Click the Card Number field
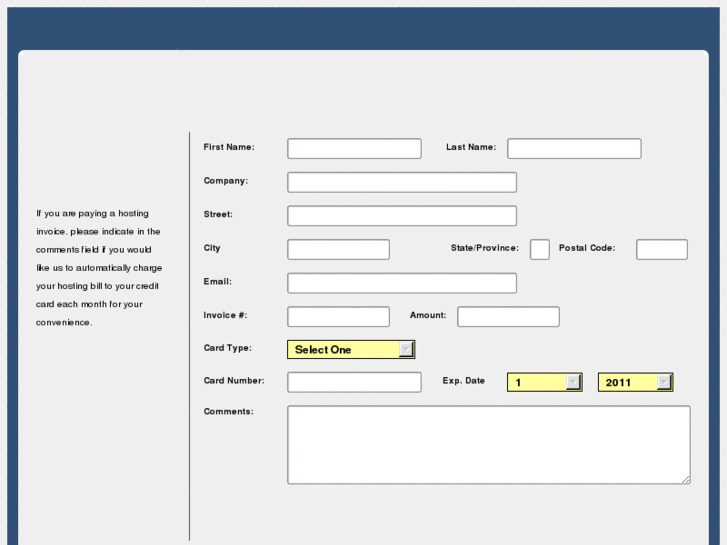The width and height of the screenshot is (727, 545). tap(354, 382)
